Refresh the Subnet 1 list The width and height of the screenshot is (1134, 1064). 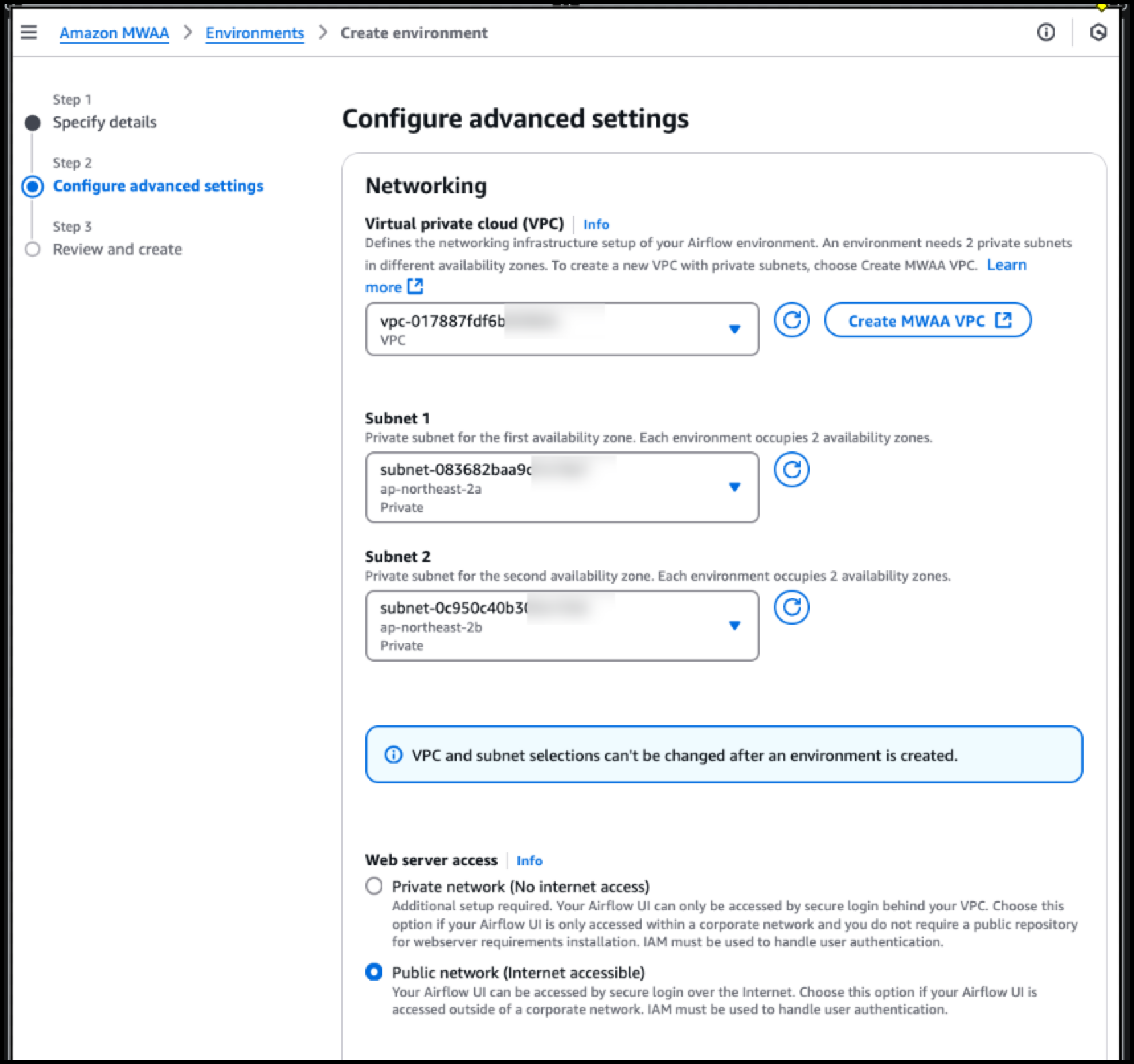791,470
